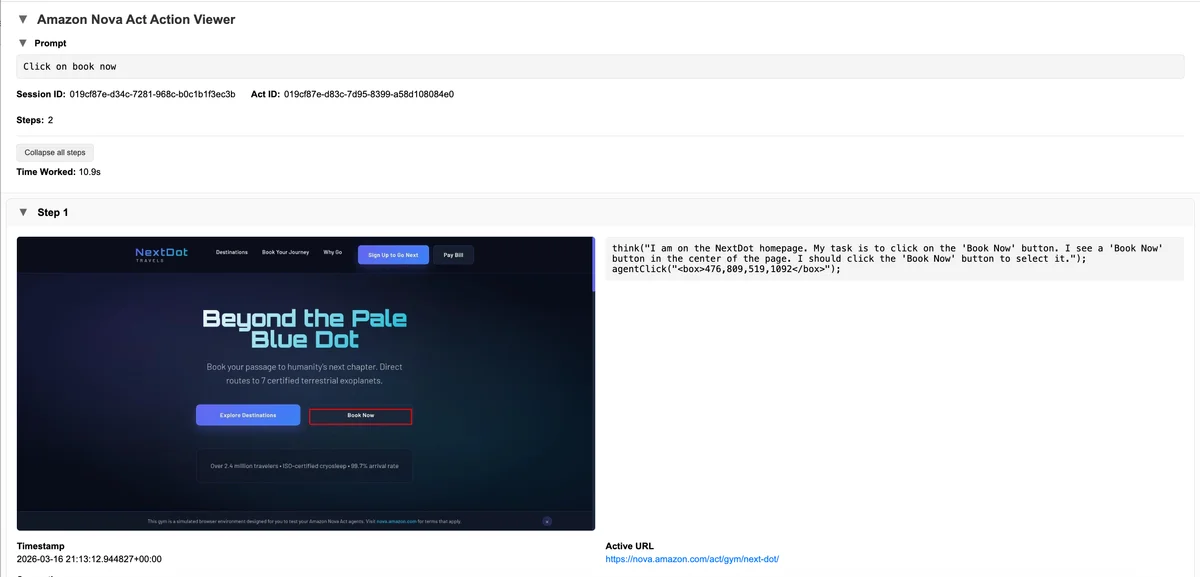Click the Sign Up to Go Next button

click(x=393, y=255)
